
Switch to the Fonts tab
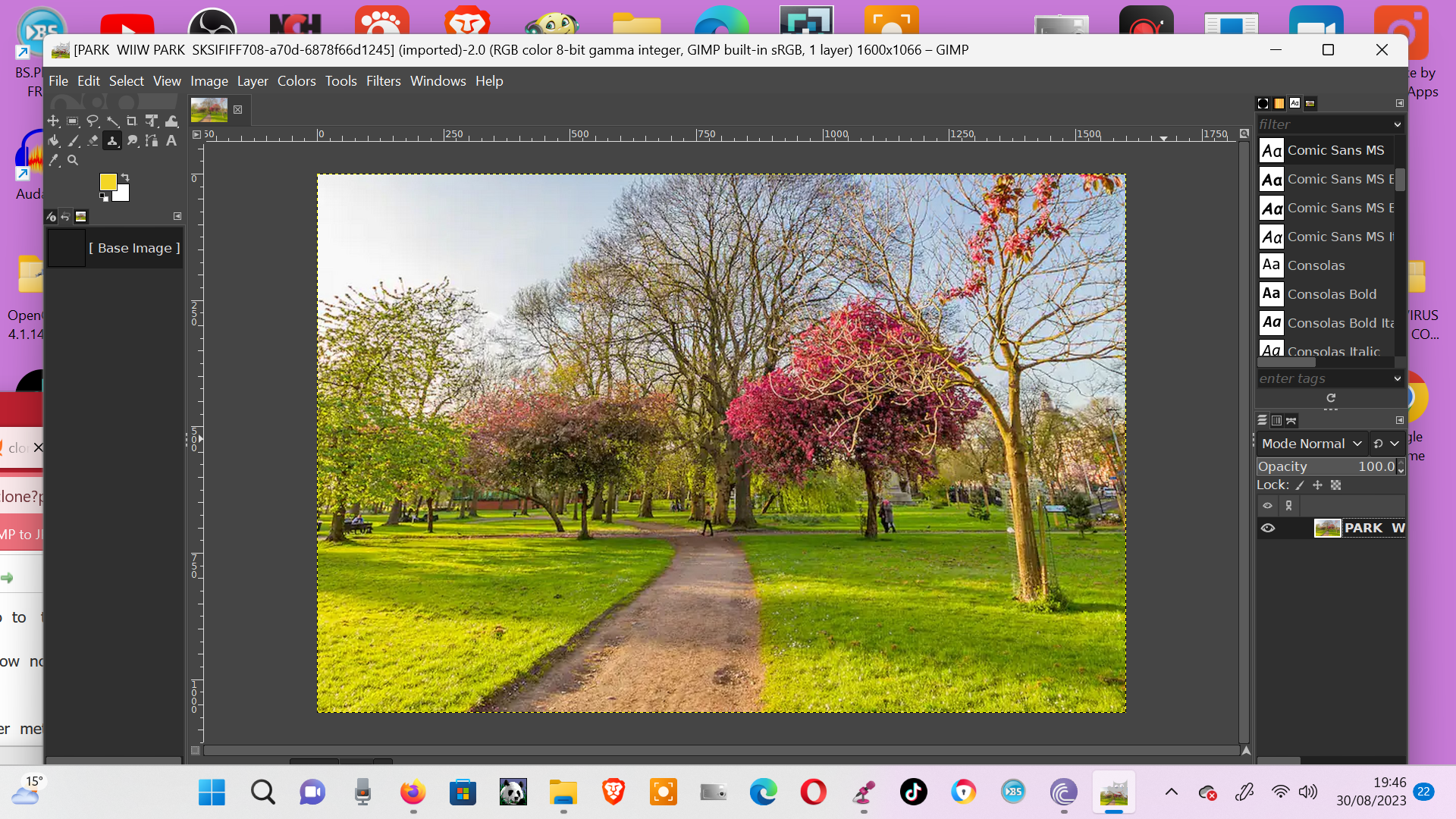click(x=1294, y=103)
